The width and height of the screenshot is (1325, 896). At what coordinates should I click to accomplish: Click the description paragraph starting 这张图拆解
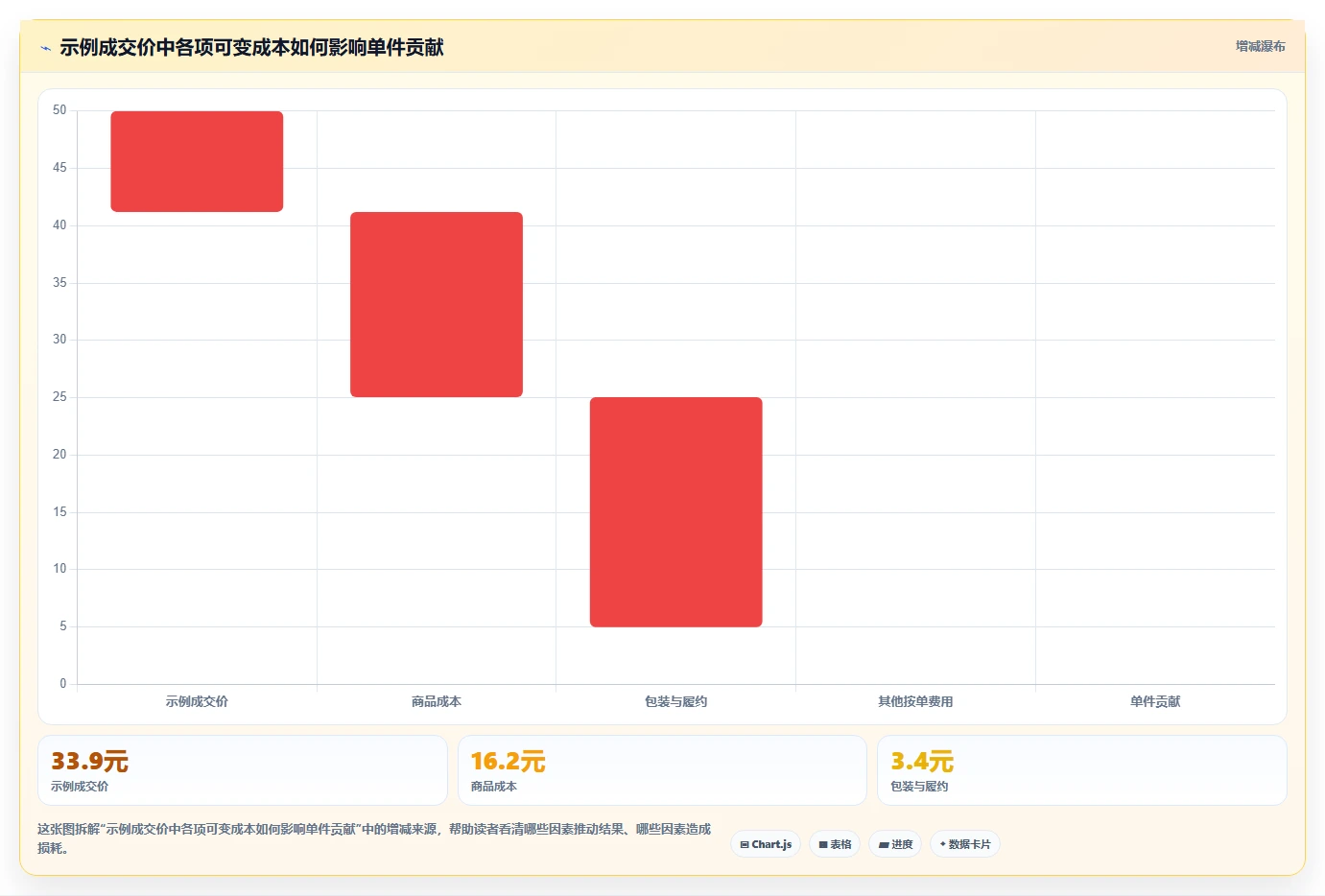374,838
